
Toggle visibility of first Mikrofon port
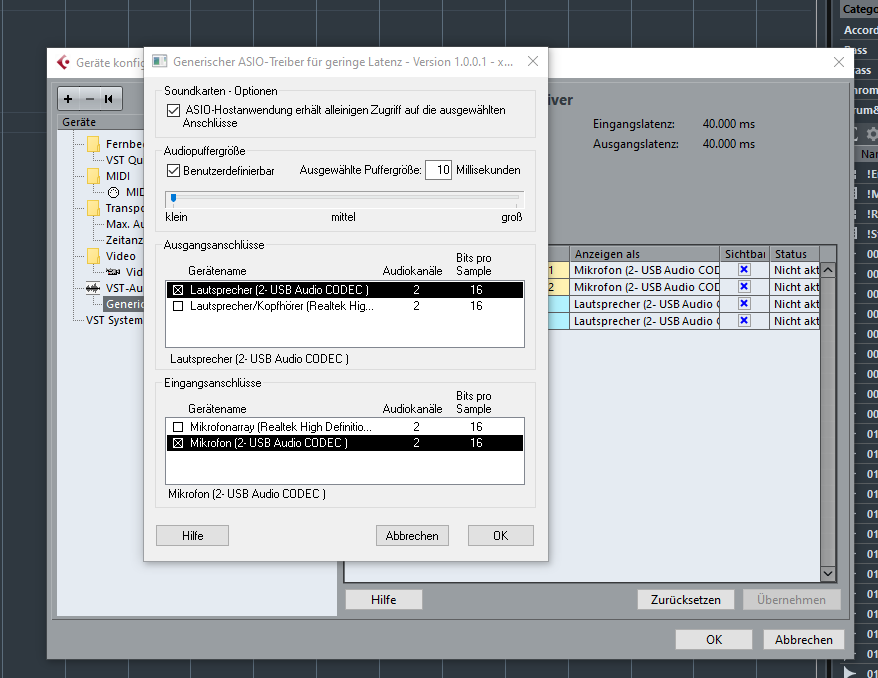[x=744, y=270]
